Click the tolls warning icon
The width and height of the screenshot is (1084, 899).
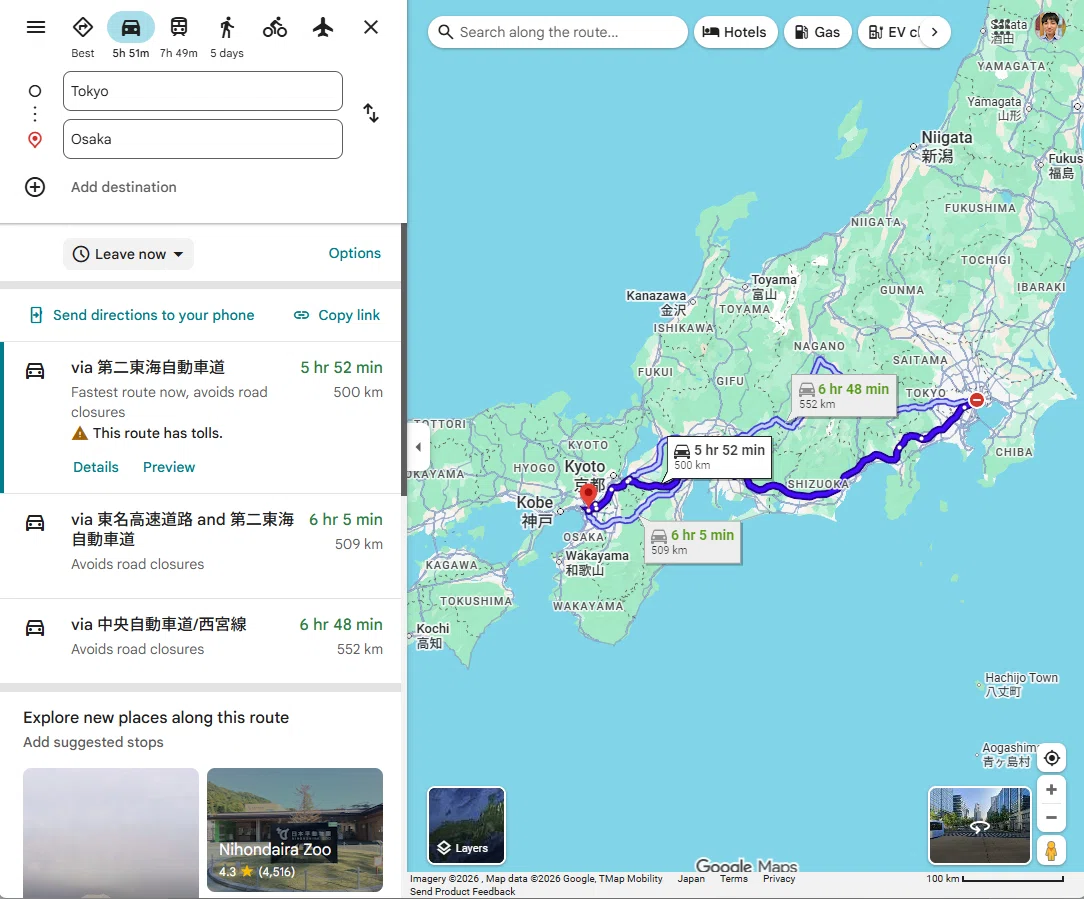(80, 434)
